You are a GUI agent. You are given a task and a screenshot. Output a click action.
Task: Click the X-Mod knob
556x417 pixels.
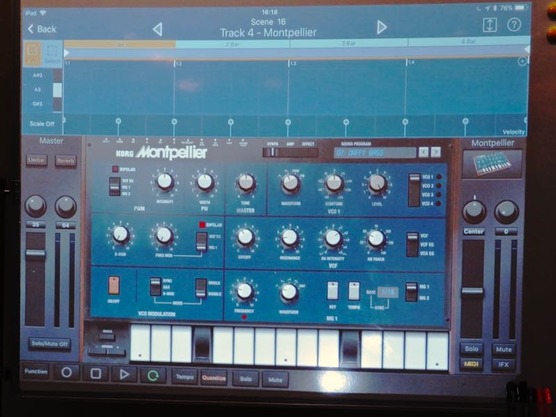121,234
